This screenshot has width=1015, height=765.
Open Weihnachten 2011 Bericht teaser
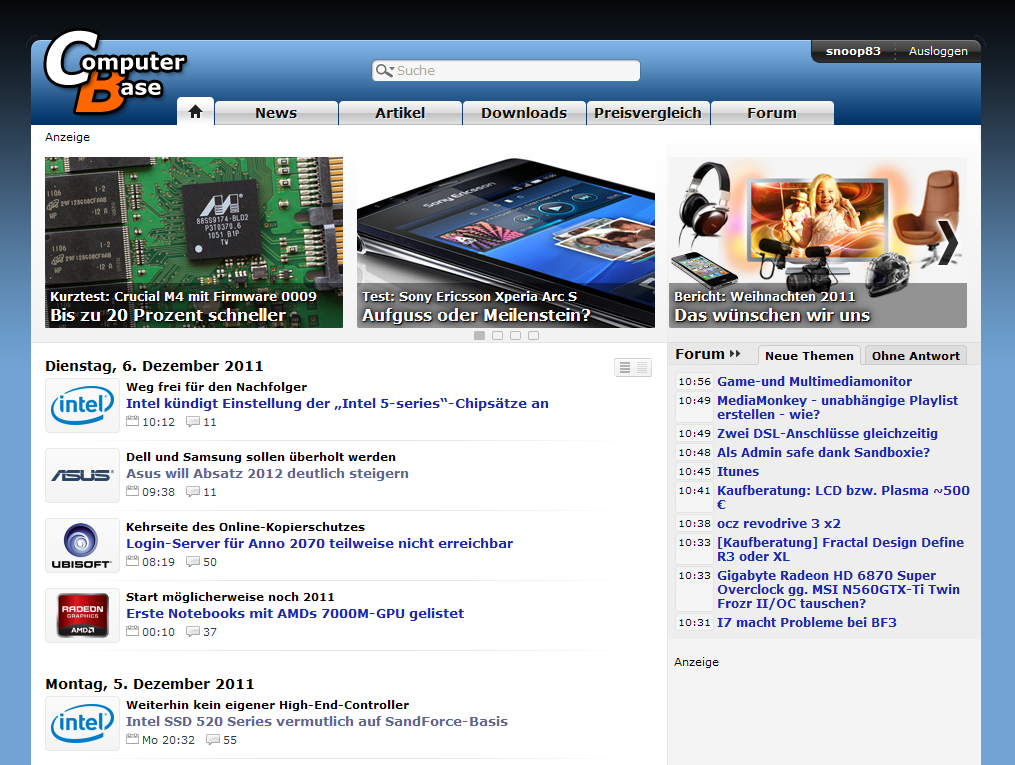pos(818,242)
